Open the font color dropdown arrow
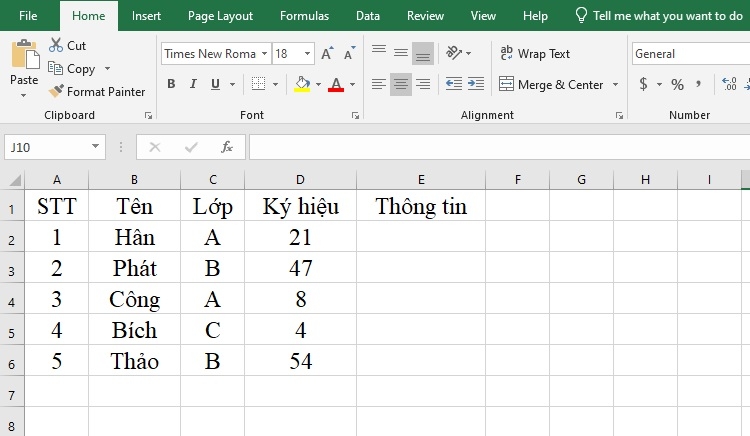The width and height of the screenshot is (750, 436). coord(353,84)
